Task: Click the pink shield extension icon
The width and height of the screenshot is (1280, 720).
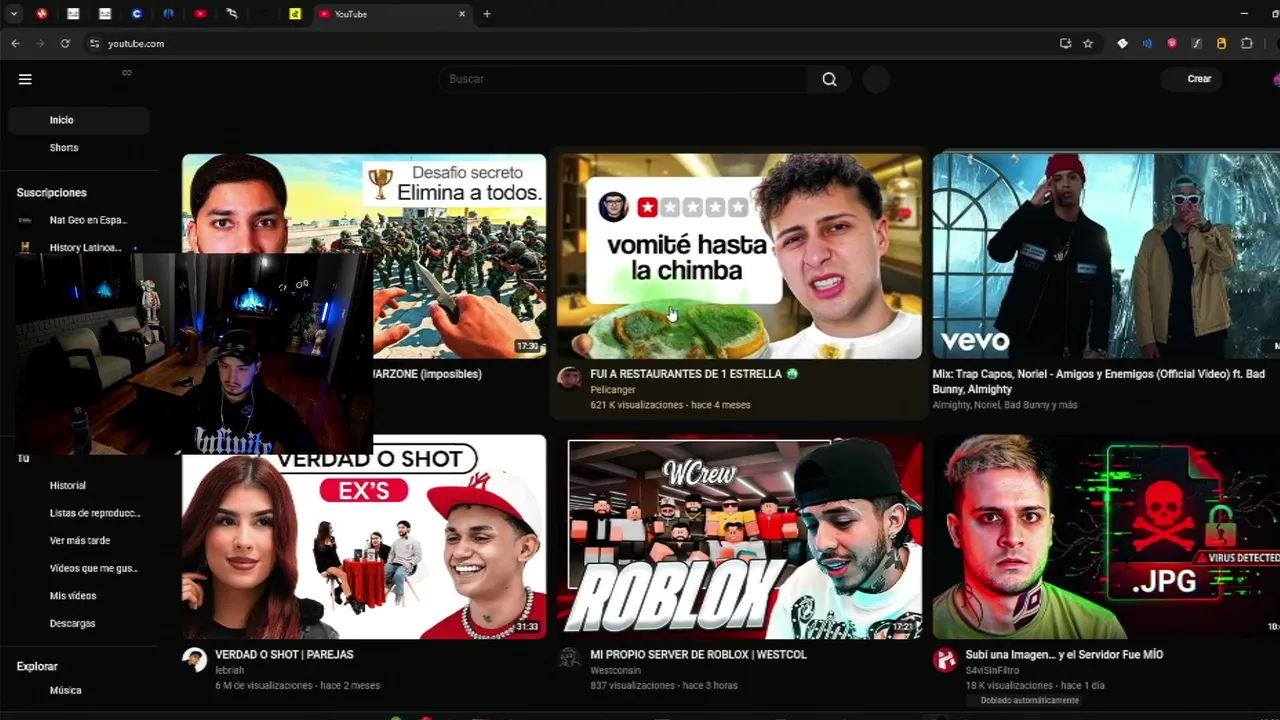Action: [1172, 44]
